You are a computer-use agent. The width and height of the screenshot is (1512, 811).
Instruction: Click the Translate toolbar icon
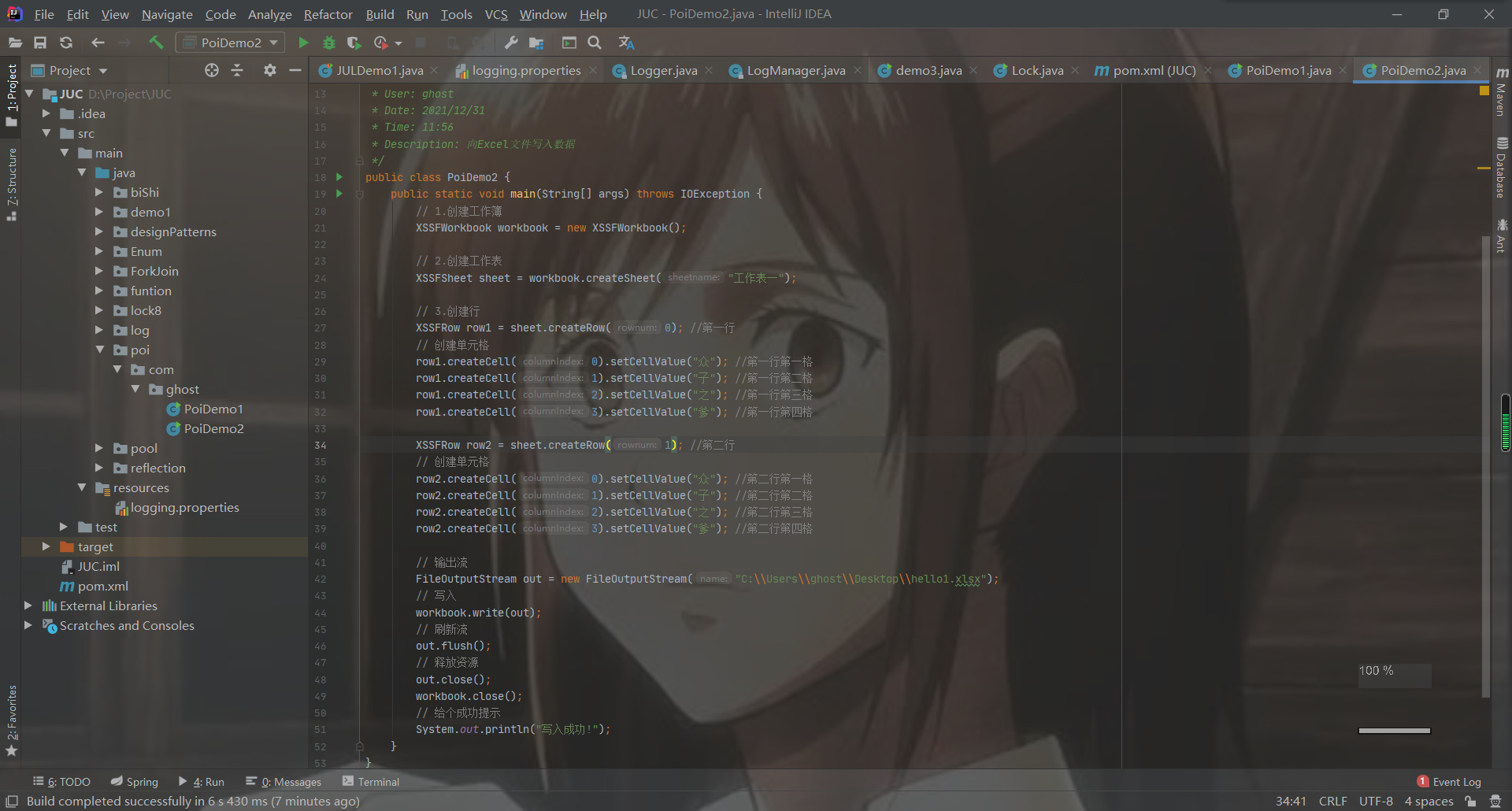point(627,43)
